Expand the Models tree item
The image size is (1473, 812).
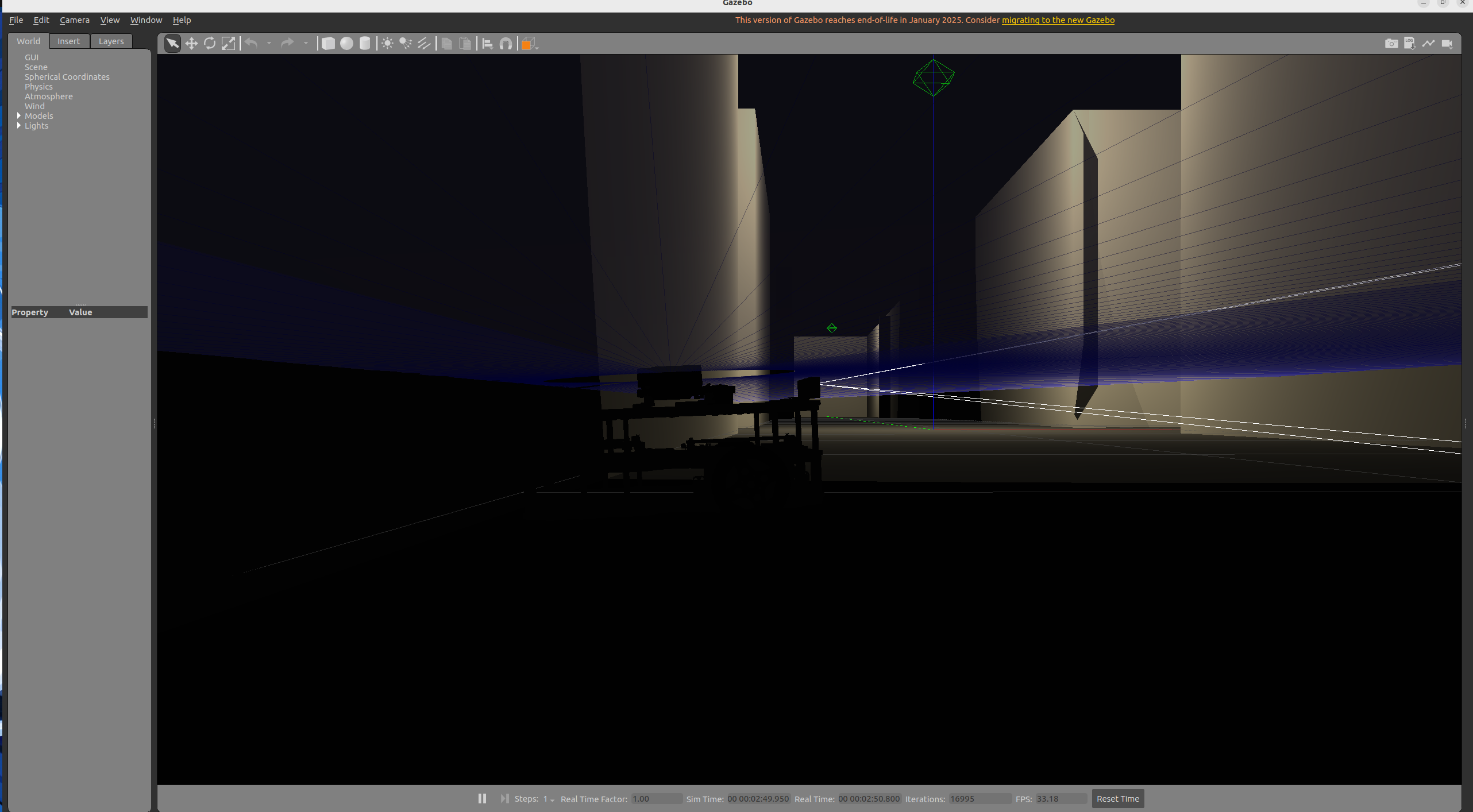coord(19,115)
